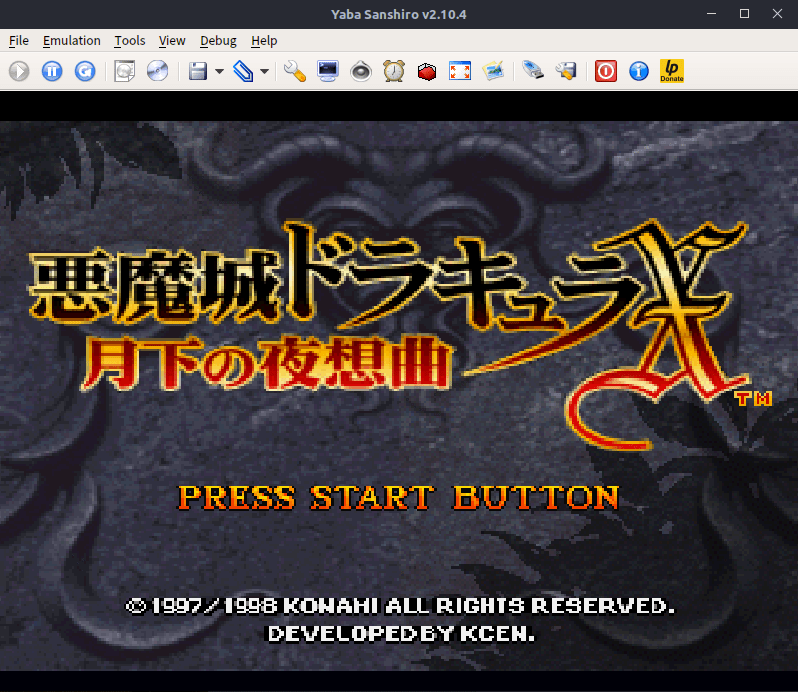Open the CD image file icon
Image resolution: width=798 pixels, height=692 pixels.
[x=125, y=71]
